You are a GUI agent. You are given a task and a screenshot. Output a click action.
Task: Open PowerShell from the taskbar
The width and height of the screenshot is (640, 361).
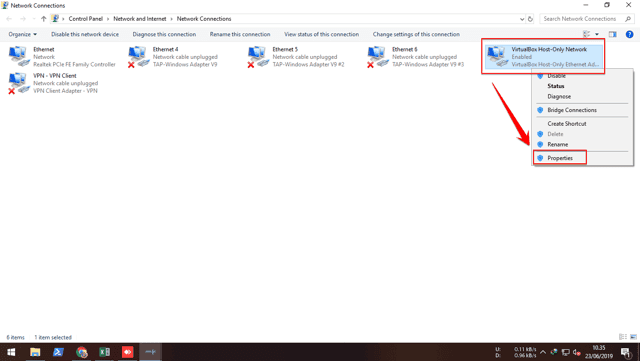pyautogui.click(x=58, y=352)
